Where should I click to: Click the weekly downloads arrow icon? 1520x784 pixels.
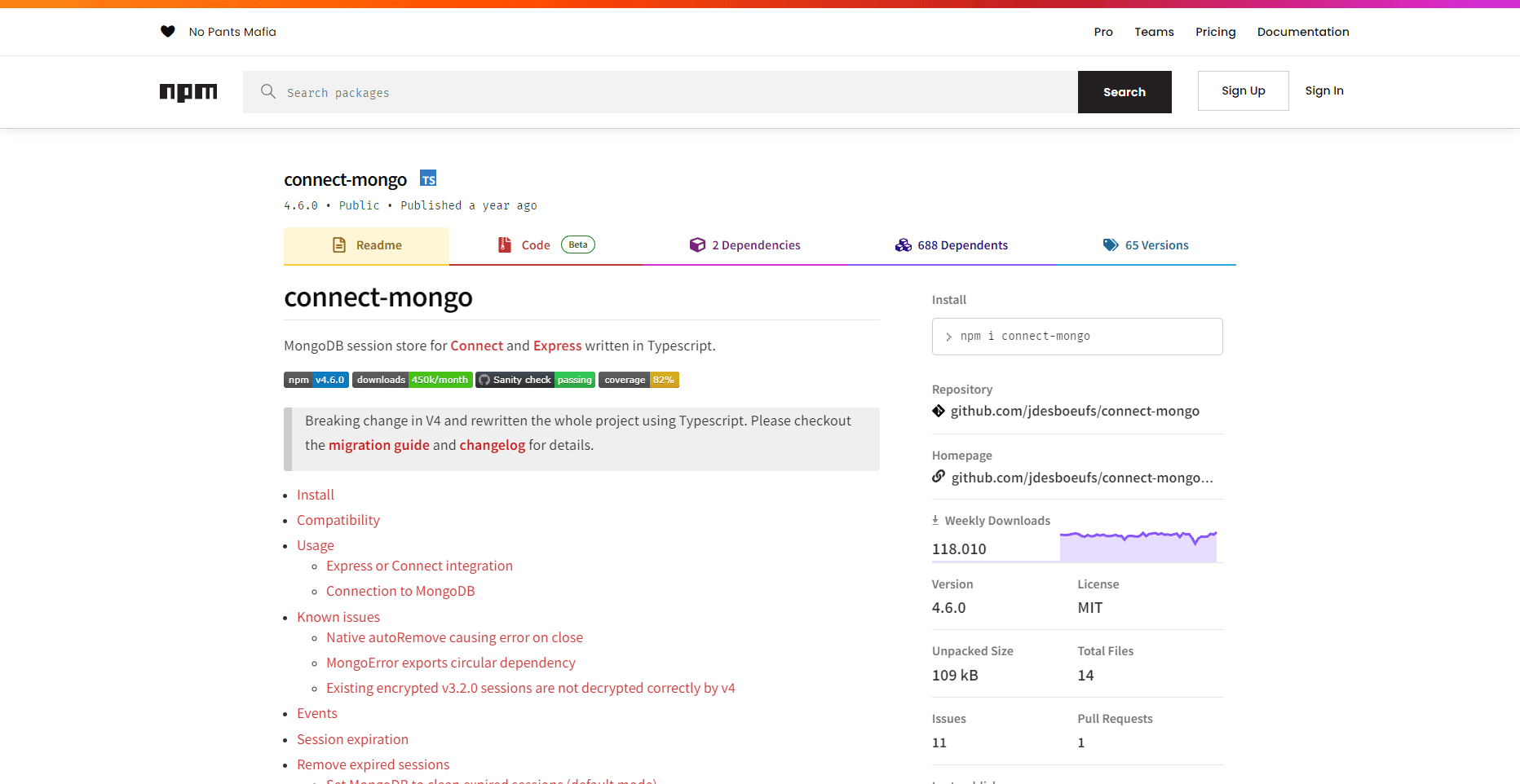coord(935,520)
